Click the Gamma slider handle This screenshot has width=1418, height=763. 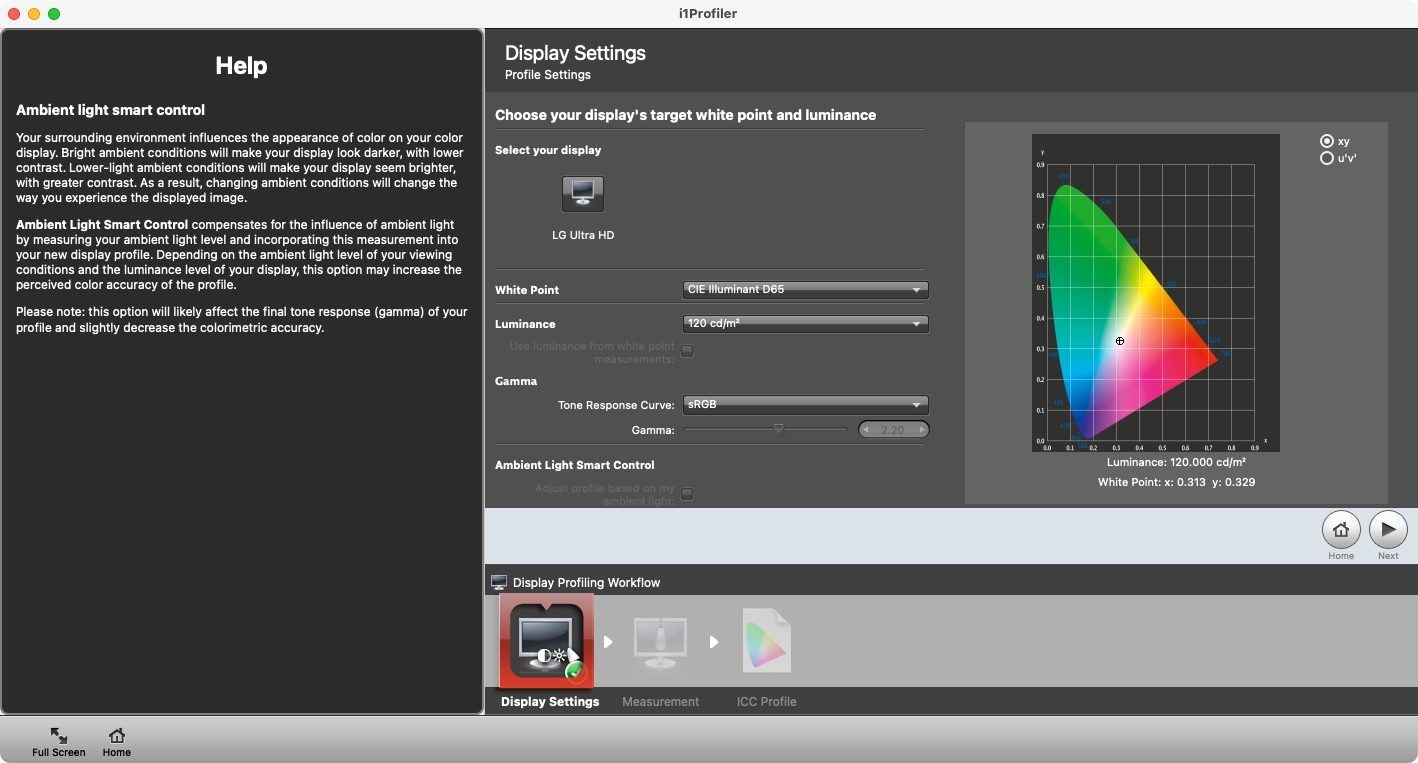click(x=778, y=429)
